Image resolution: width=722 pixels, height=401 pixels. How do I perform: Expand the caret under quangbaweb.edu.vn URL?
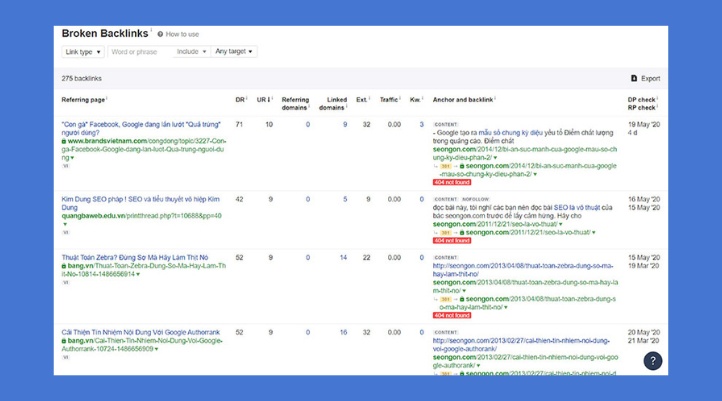65,224
